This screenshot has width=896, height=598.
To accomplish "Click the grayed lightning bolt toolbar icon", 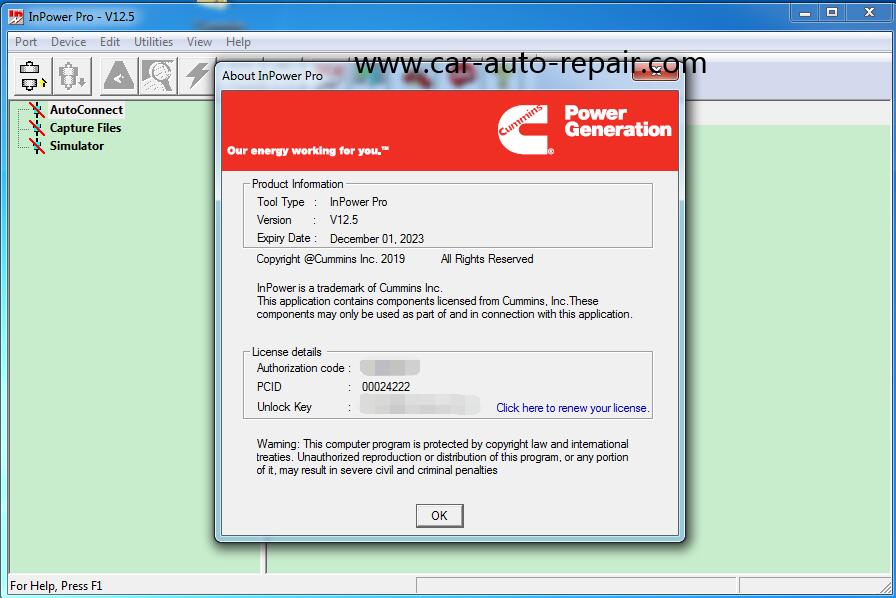I will point(197,75).
